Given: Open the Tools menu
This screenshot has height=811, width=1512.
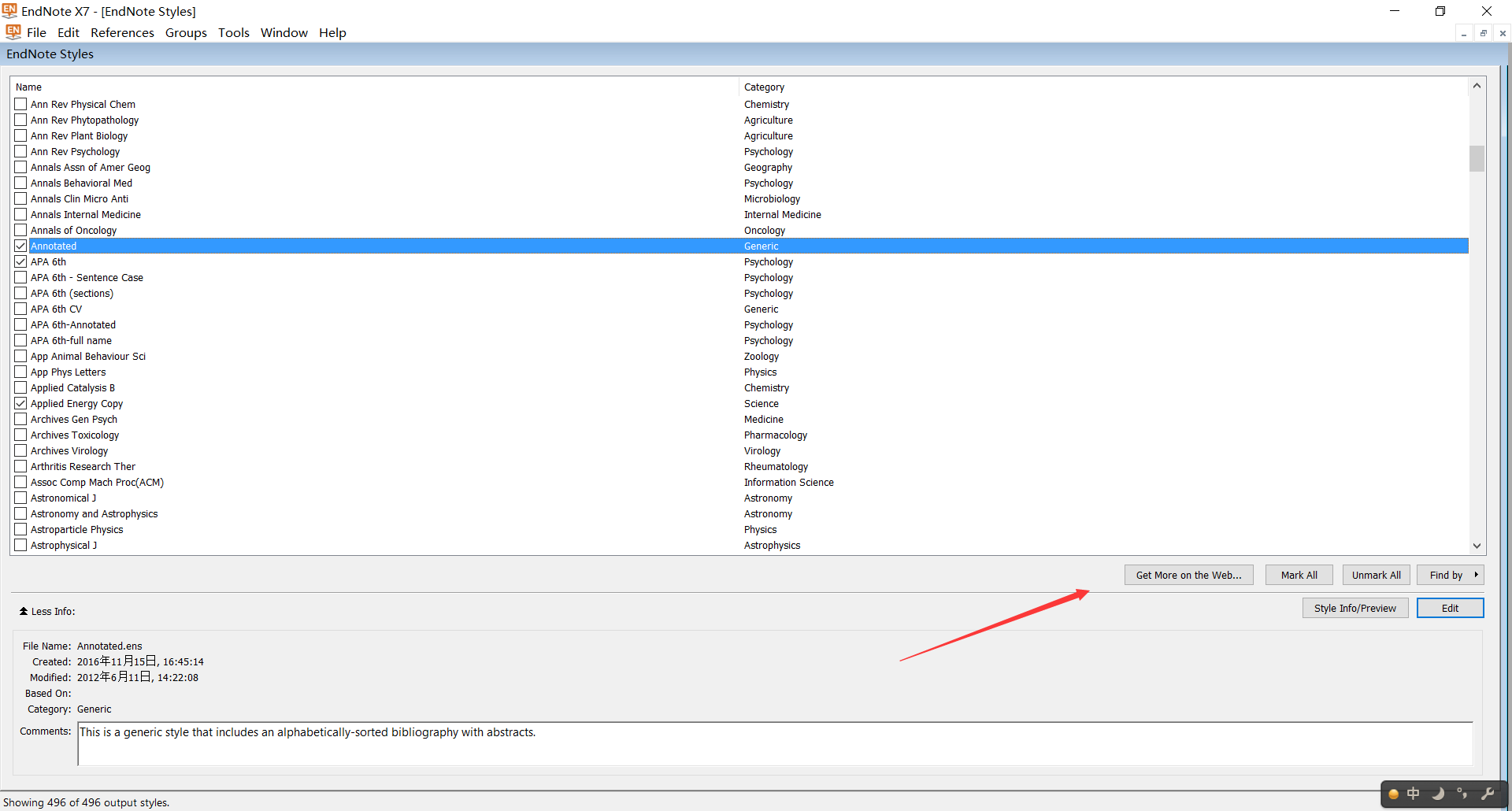Looking at the screenshot, I should (234, 32).
